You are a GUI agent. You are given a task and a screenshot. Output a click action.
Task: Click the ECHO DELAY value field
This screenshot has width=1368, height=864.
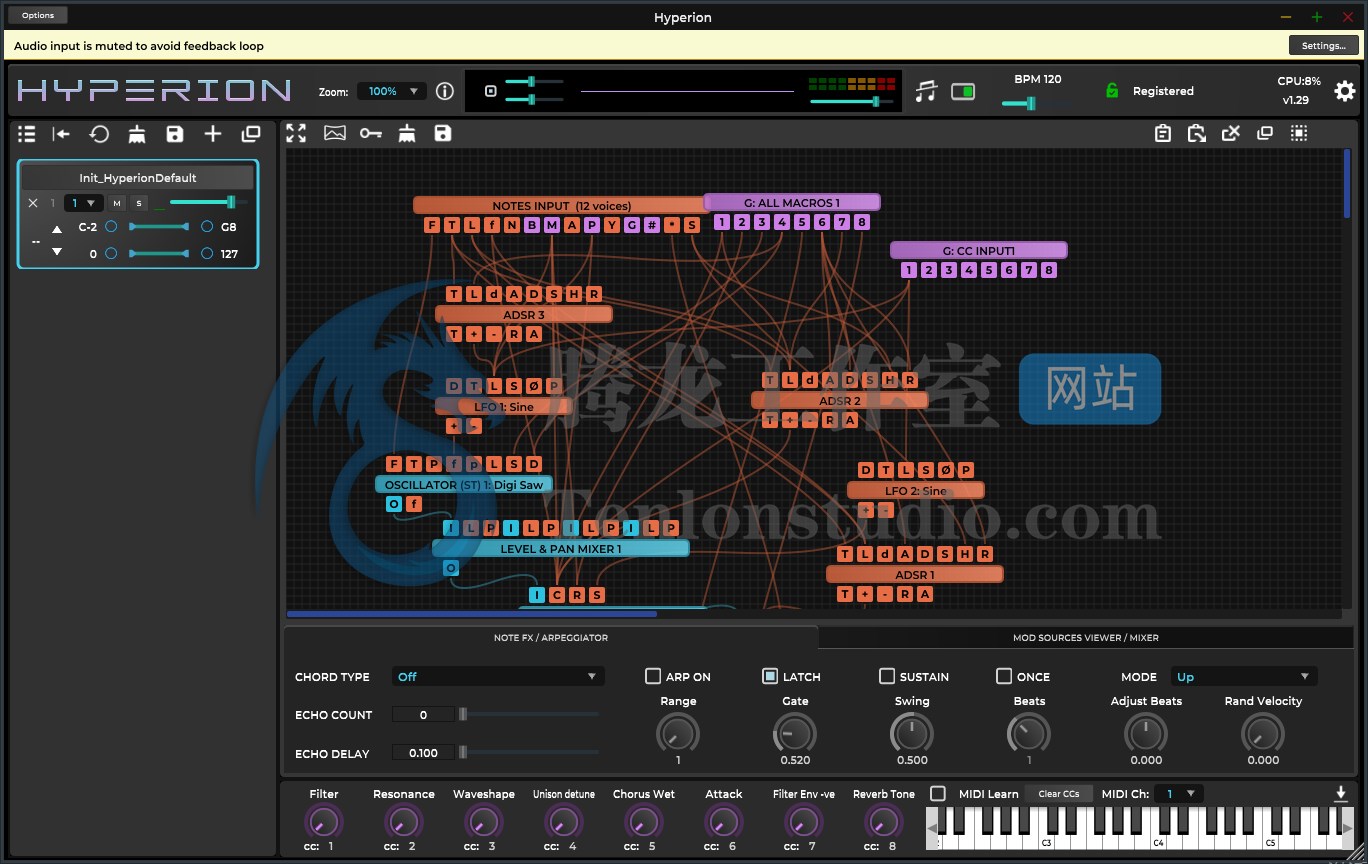pyautogui.click(x=423, y=753)
